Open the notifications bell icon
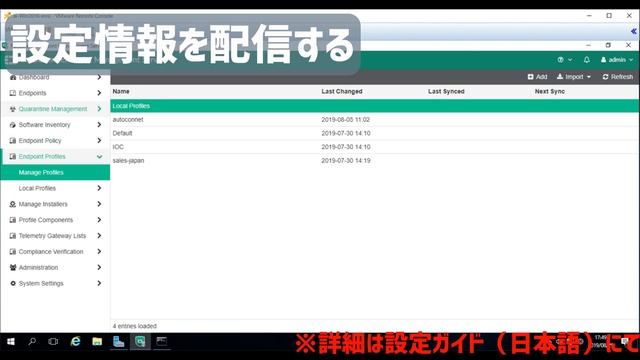 (587, 60)
